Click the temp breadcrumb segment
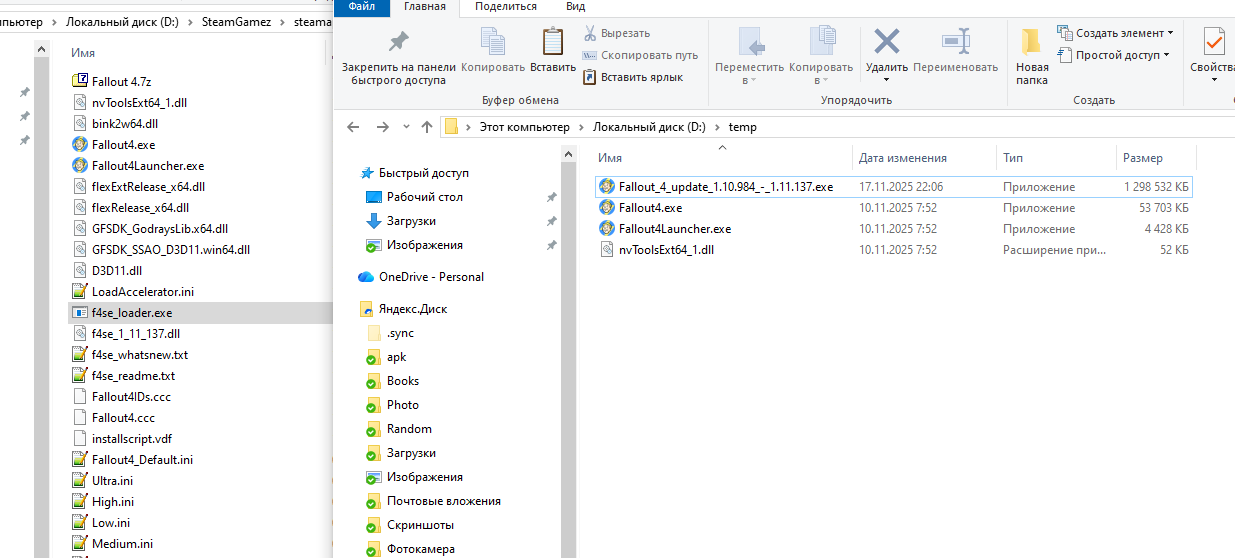The width and height of the screenshot is (1235, 558). pyautogui.click(x=742, y=127)
